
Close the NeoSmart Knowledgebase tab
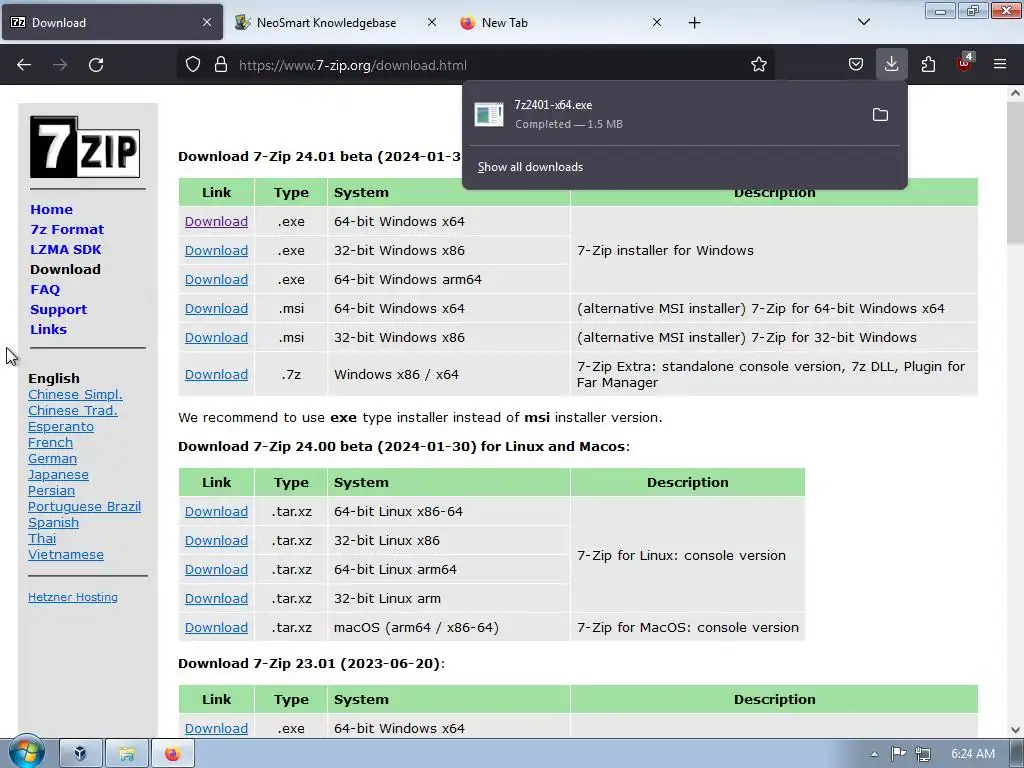(432, 22)
